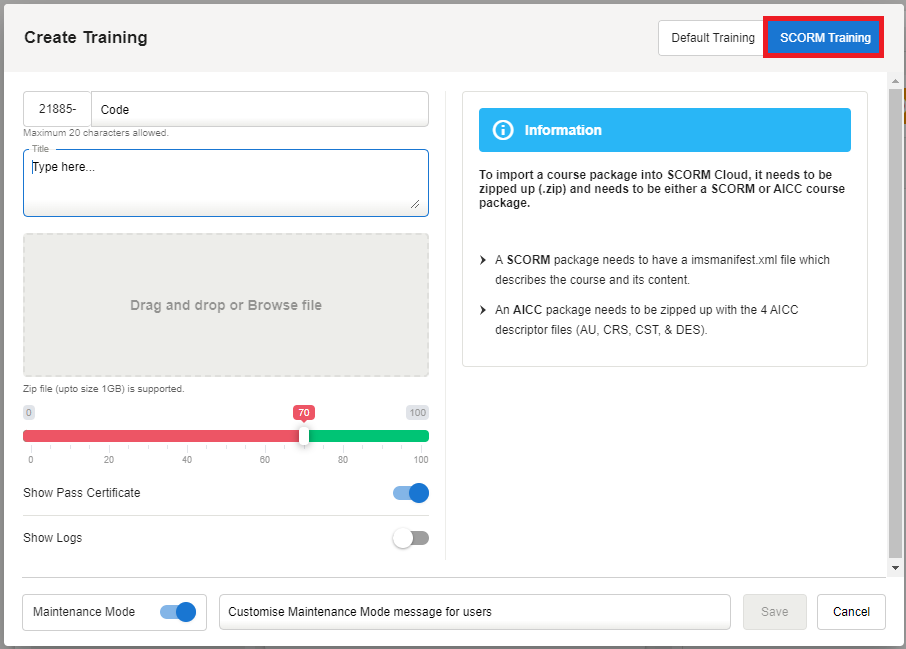Disable the Maintenance Mode toggle

click(178, 612)
